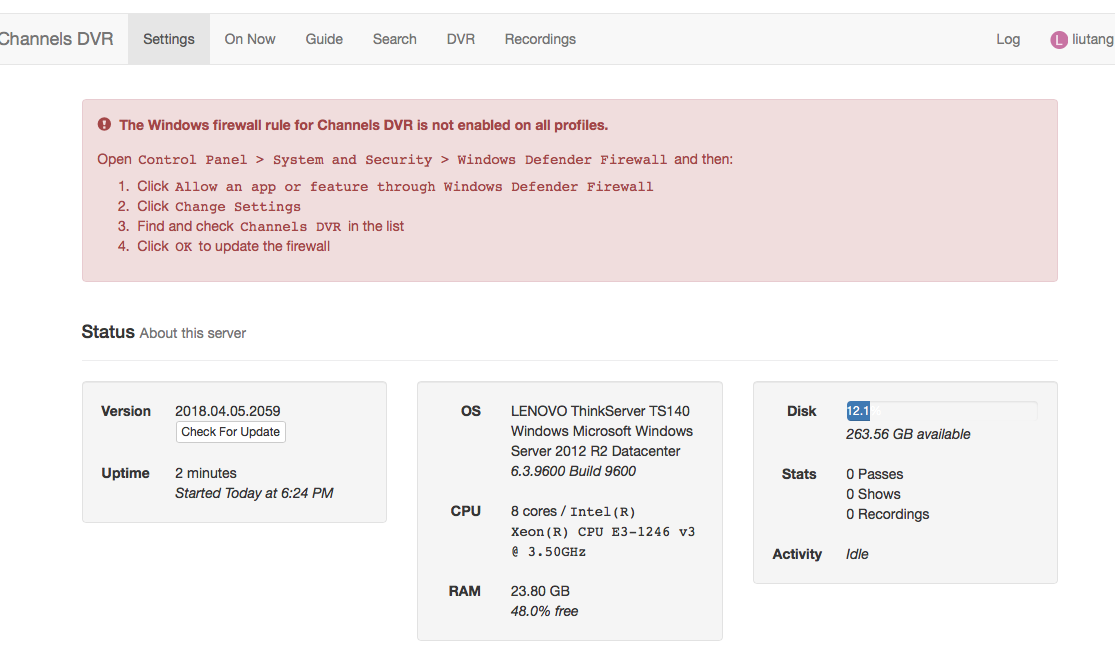
Task: Click the Disk usage percentage bar
Action: [940, 410]
